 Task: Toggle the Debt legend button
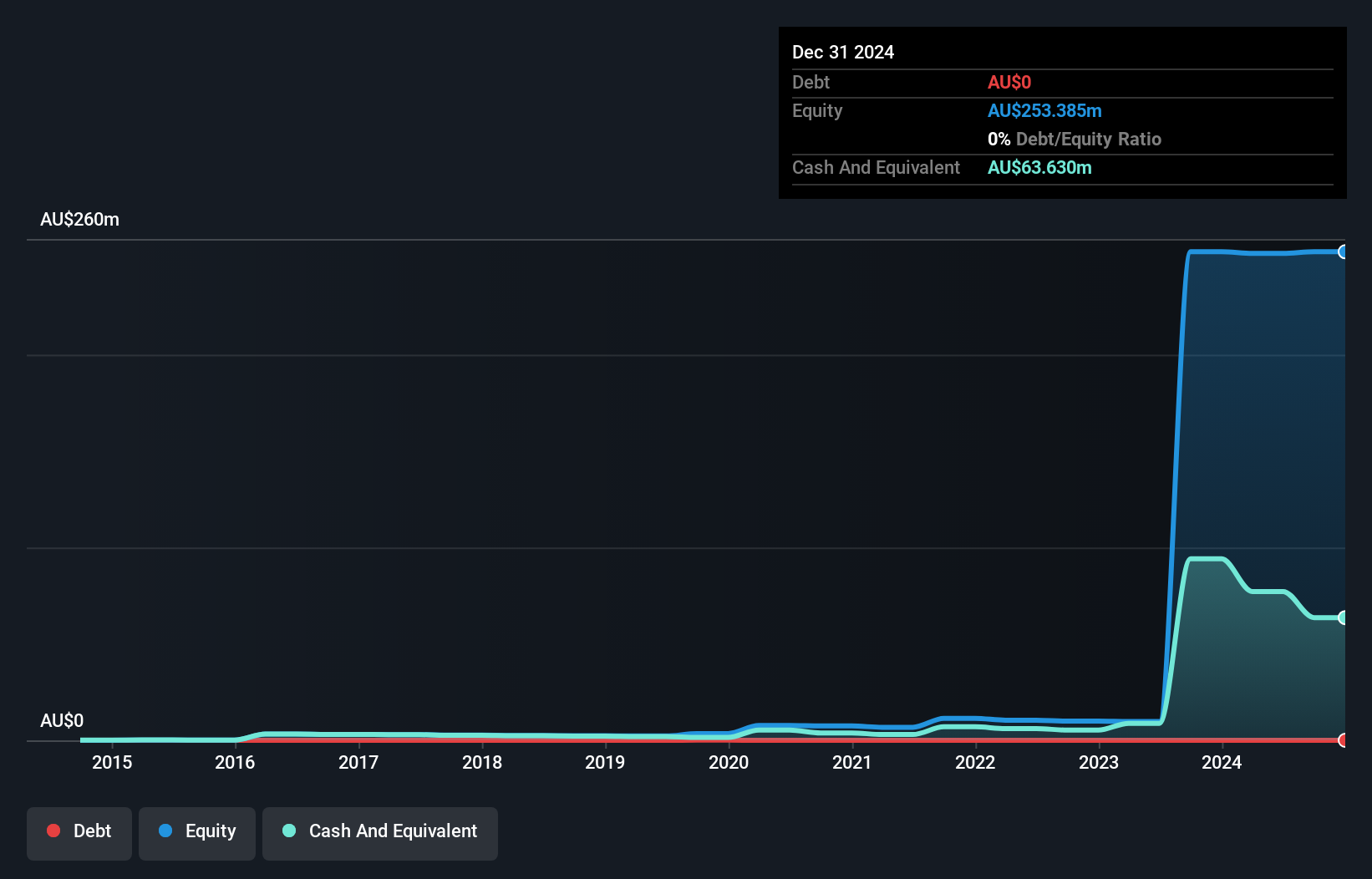[79, 833]
